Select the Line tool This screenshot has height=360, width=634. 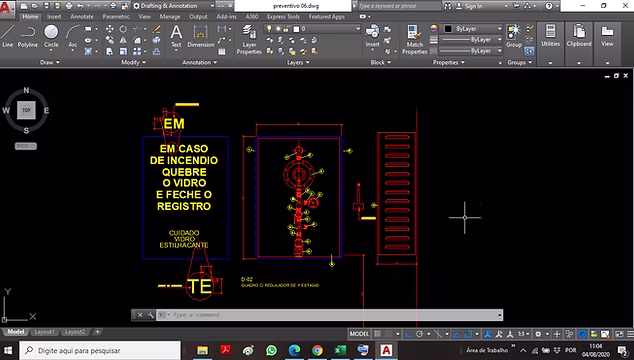point(7,36)
